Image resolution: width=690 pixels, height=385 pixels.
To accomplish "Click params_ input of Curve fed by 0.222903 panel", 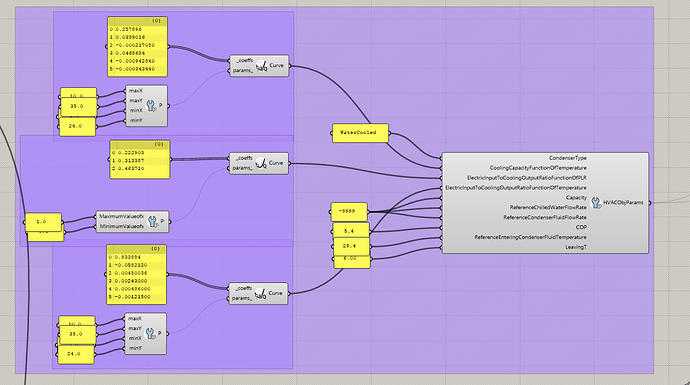I will point(243,168).
